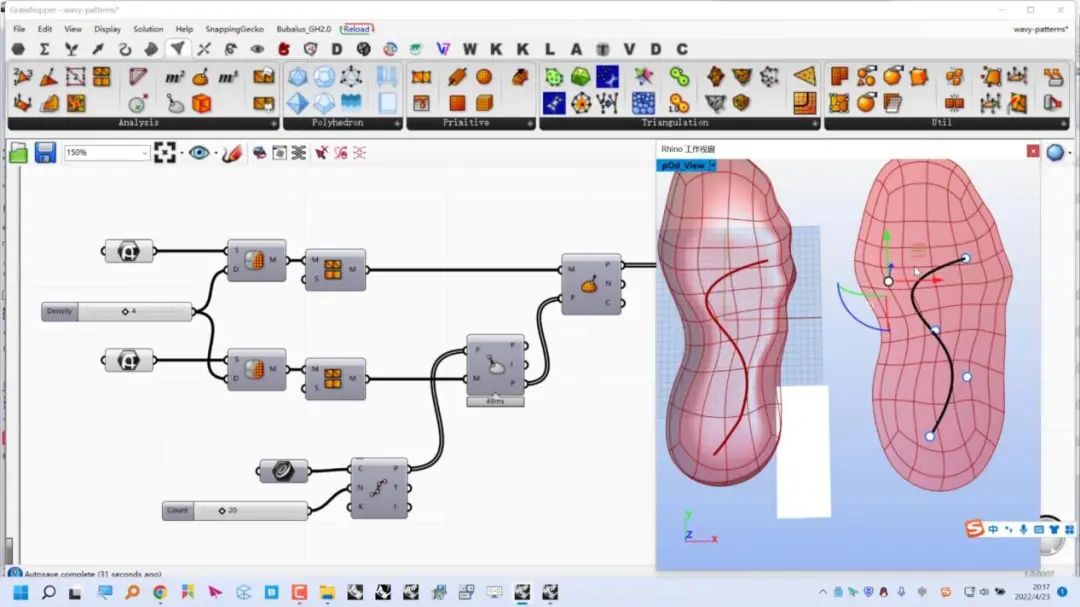Open the Solution menu

point(148,29)
